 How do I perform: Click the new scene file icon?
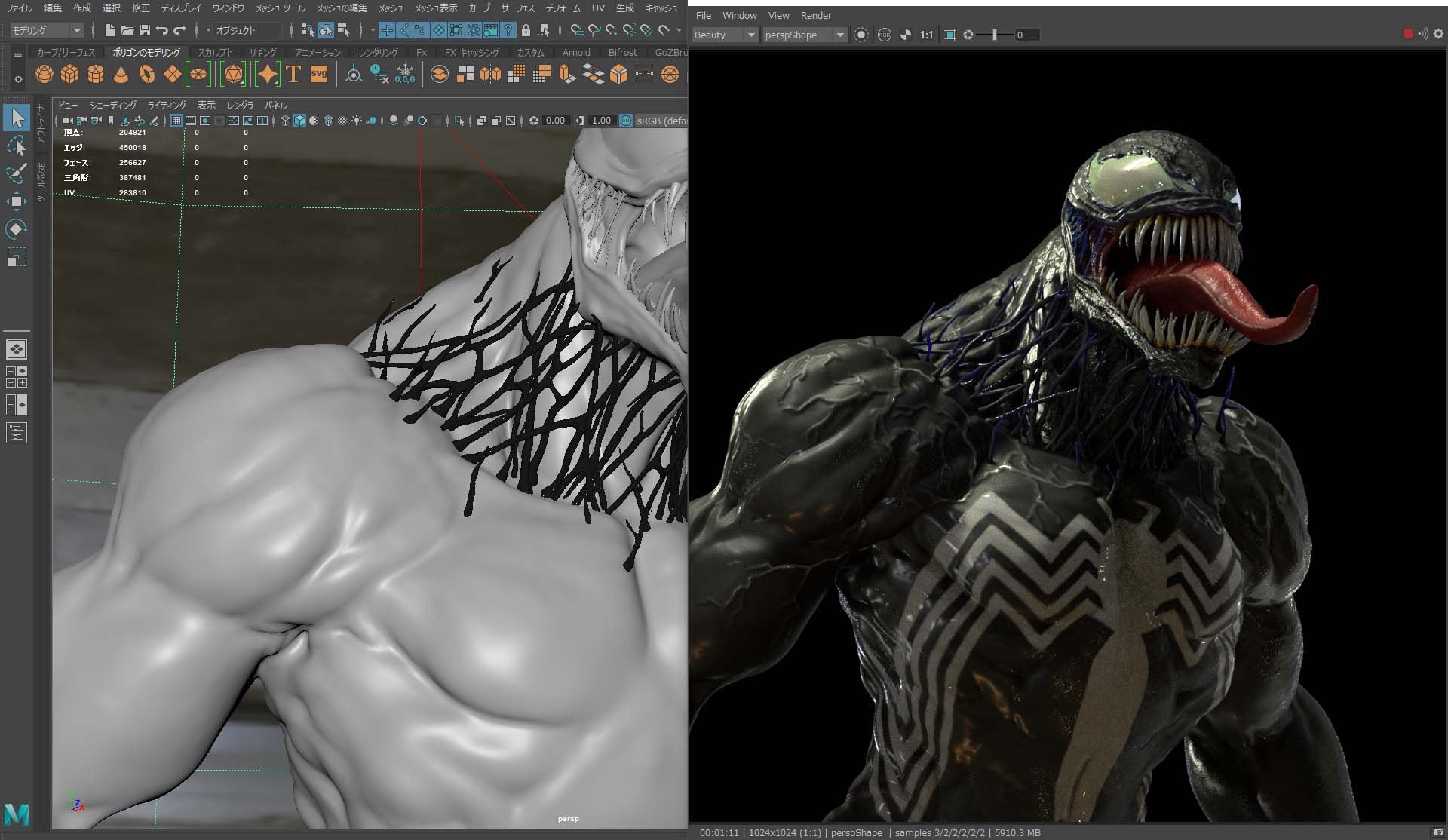click(109, 30)
